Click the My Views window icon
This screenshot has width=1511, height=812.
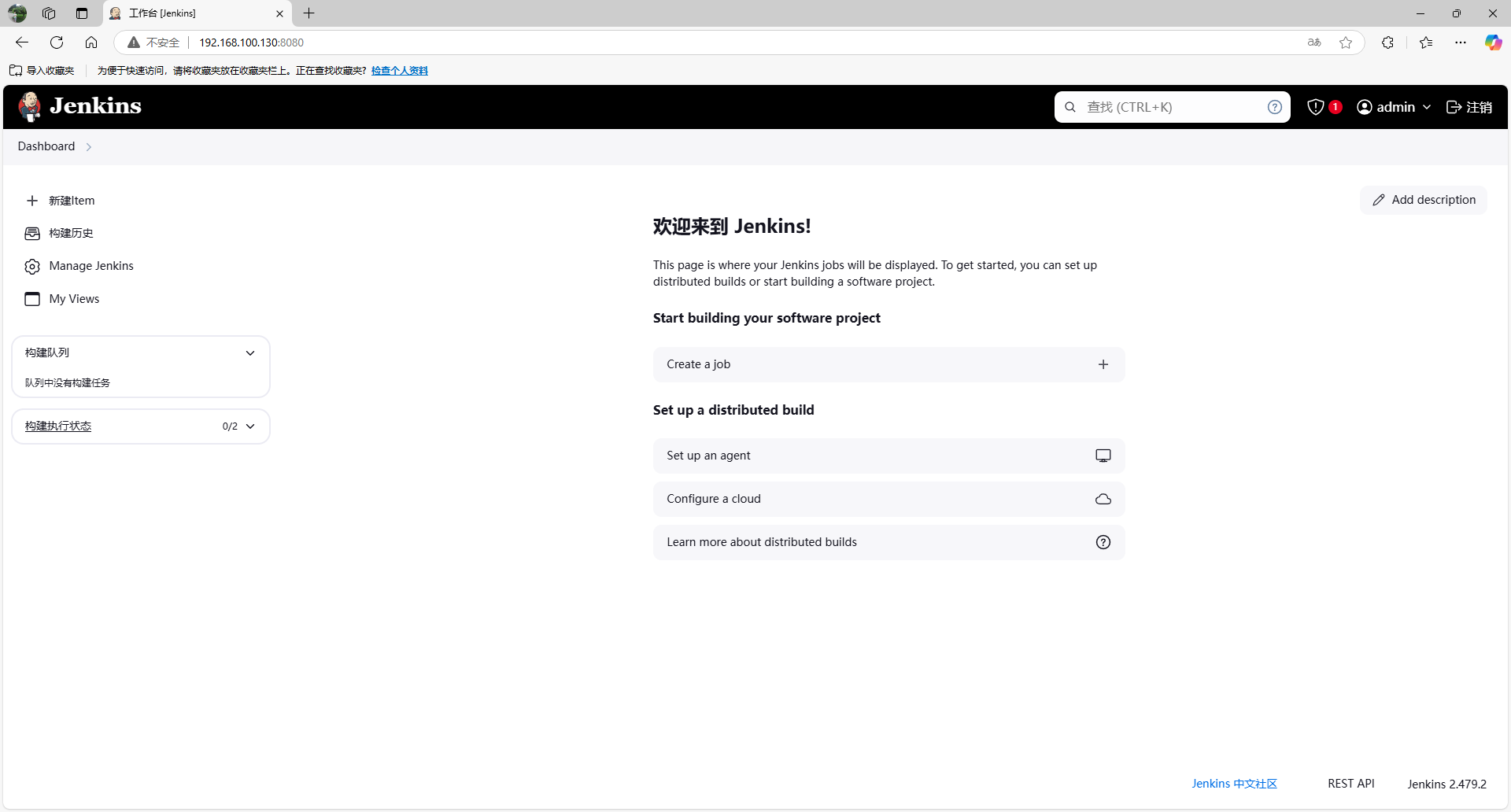pos(32,299)
